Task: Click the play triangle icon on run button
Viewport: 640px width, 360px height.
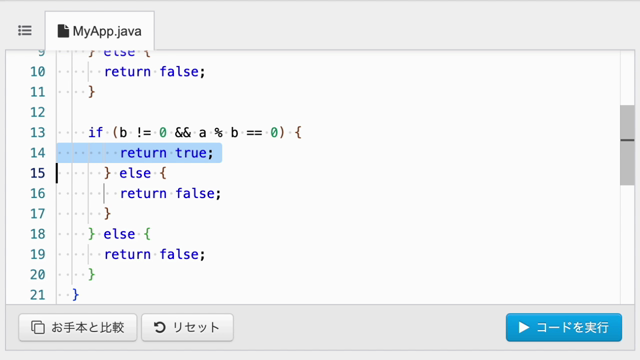Action: (524, 327)
